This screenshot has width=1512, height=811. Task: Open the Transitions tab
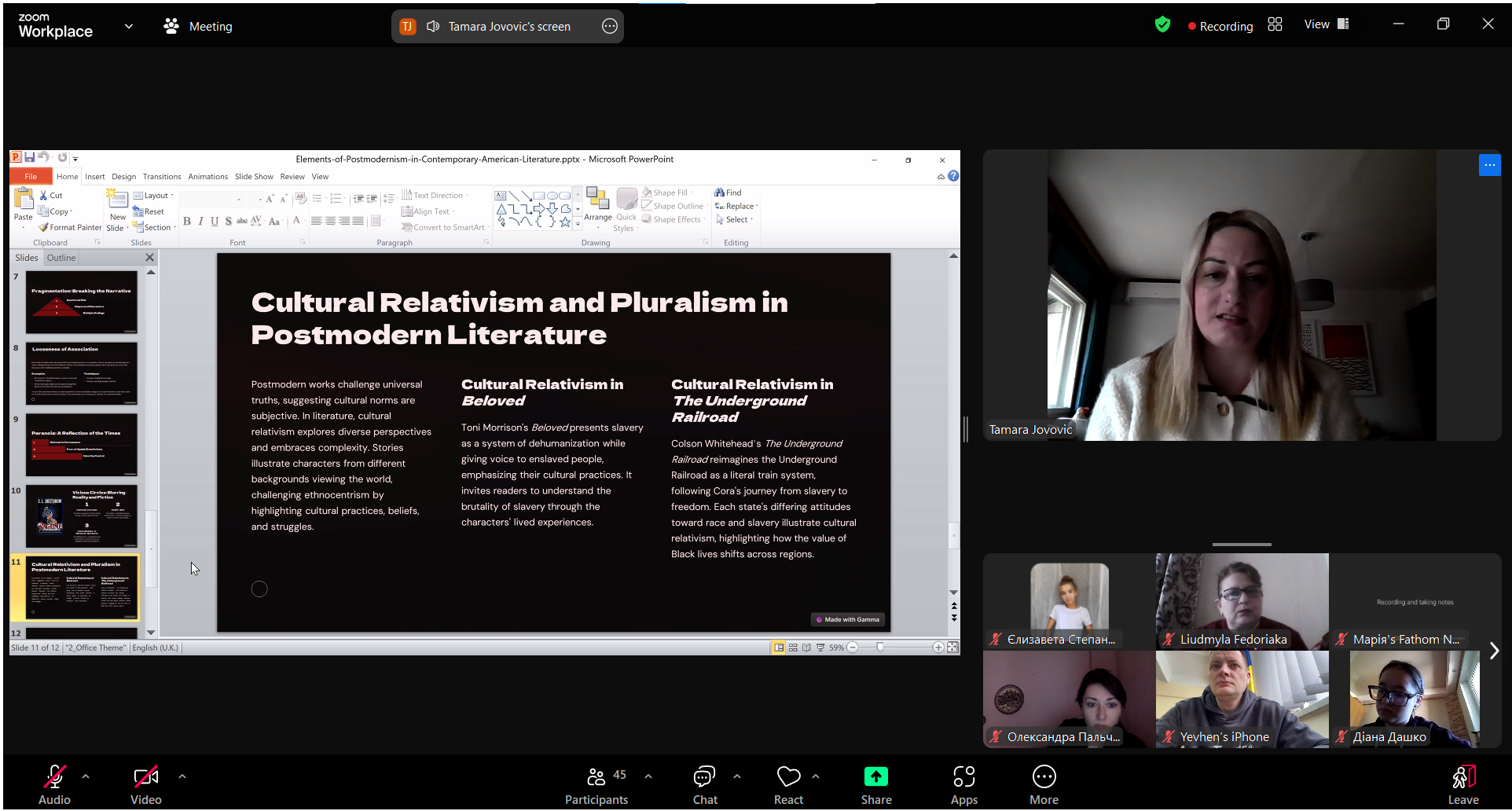(x=162, y=177)
